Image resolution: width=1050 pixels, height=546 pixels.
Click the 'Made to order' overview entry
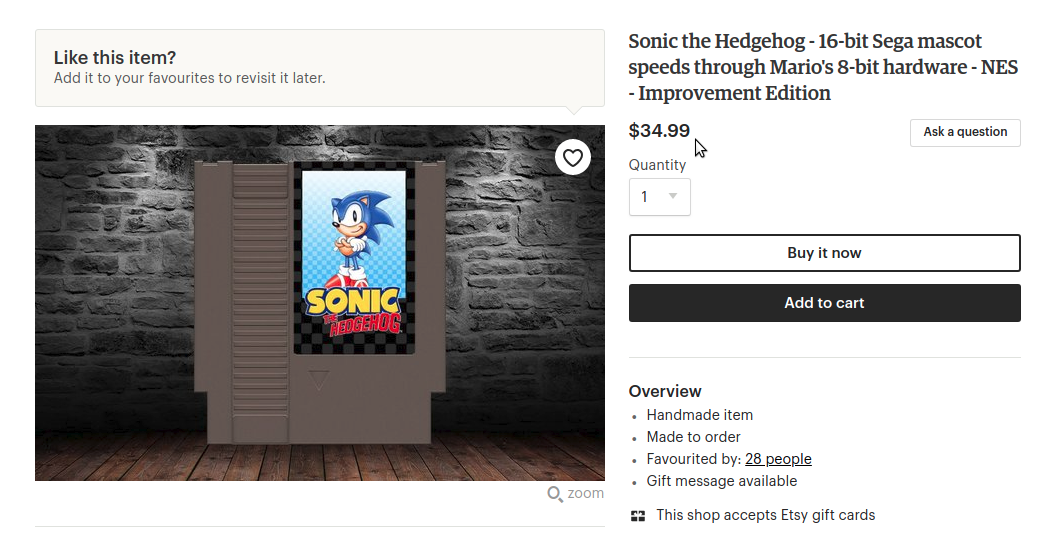click(694, 437)
